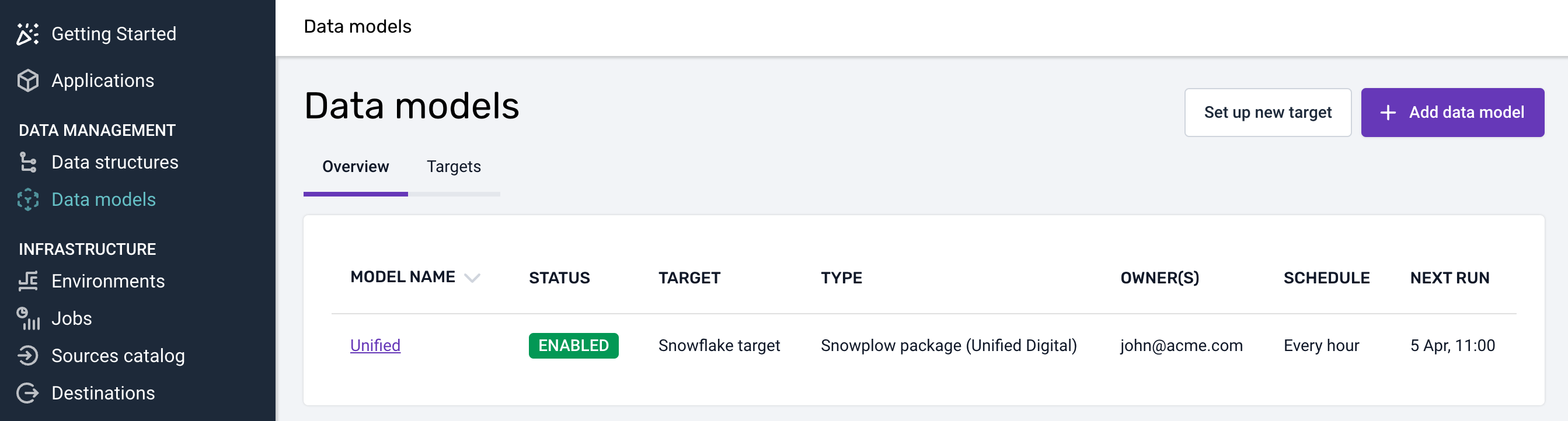Image resolution: width=1568 pixels, height=421 pixels.
Task: Click the Data structures tree icon
Action: (x=27, y=163)
